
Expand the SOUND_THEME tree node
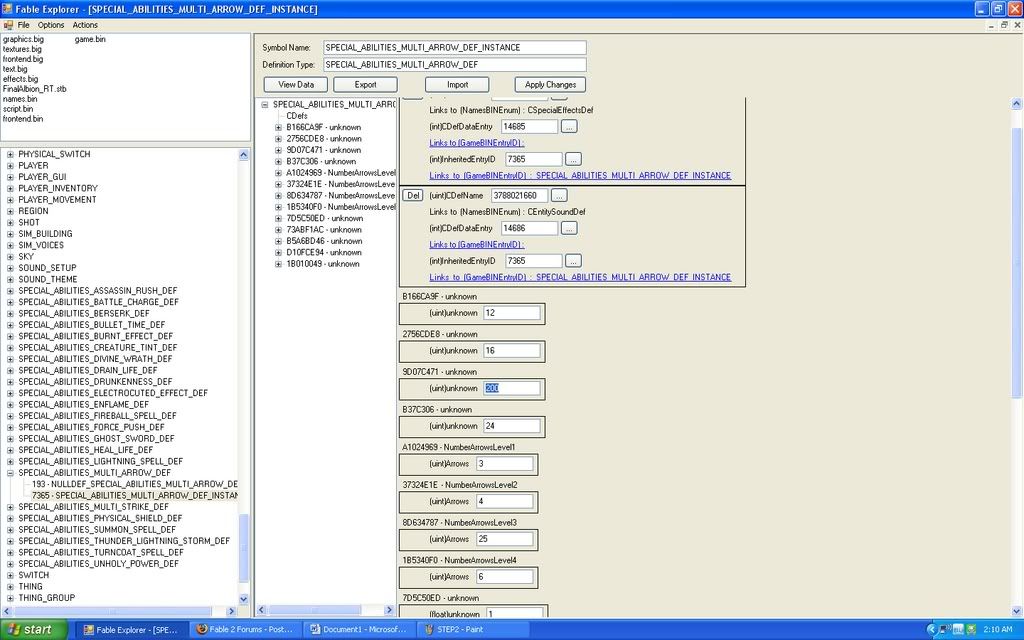[x=10, y=280]
